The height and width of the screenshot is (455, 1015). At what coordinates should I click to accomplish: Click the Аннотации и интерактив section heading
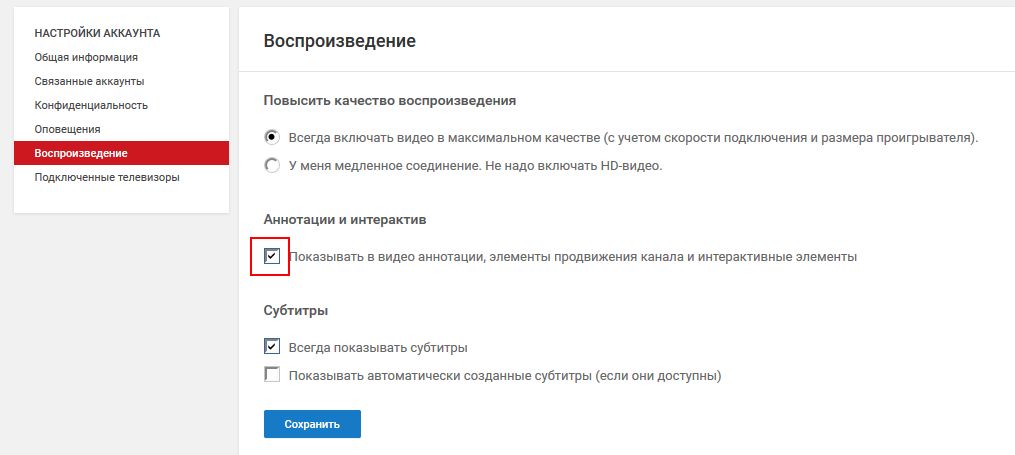pos(345,219)
